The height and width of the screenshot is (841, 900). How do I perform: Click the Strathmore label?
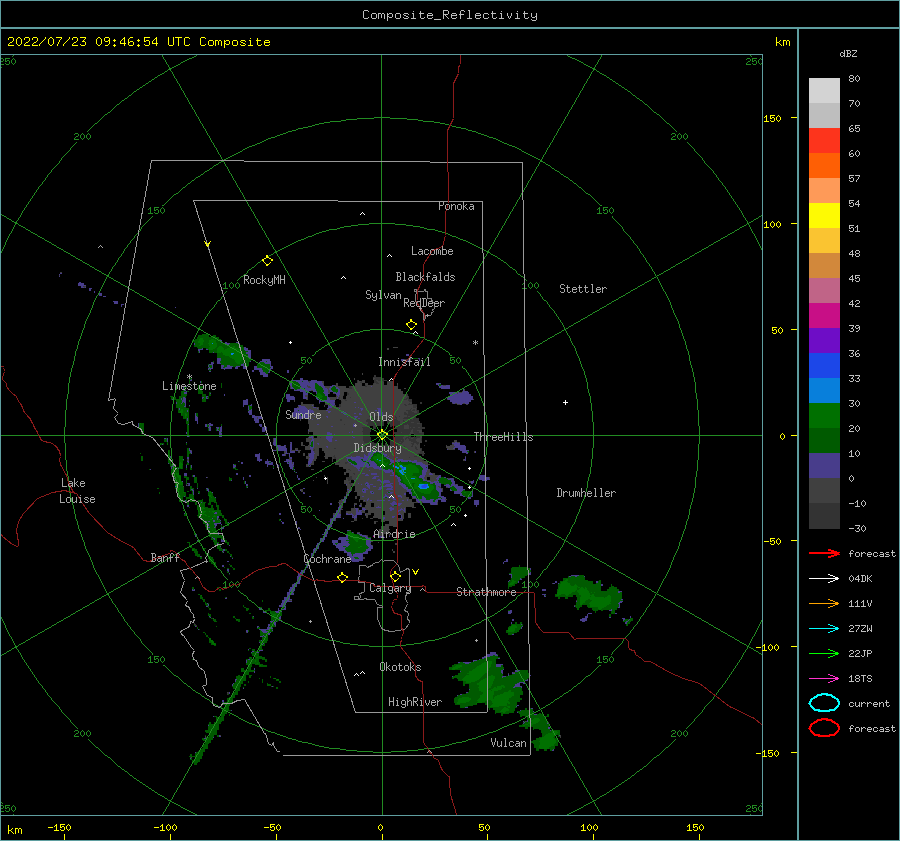(486, 592)
